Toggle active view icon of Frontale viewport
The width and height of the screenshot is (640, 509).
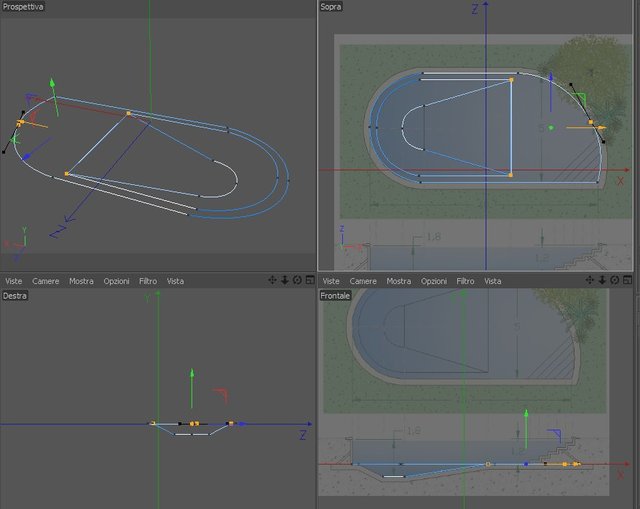pos(628,280)
